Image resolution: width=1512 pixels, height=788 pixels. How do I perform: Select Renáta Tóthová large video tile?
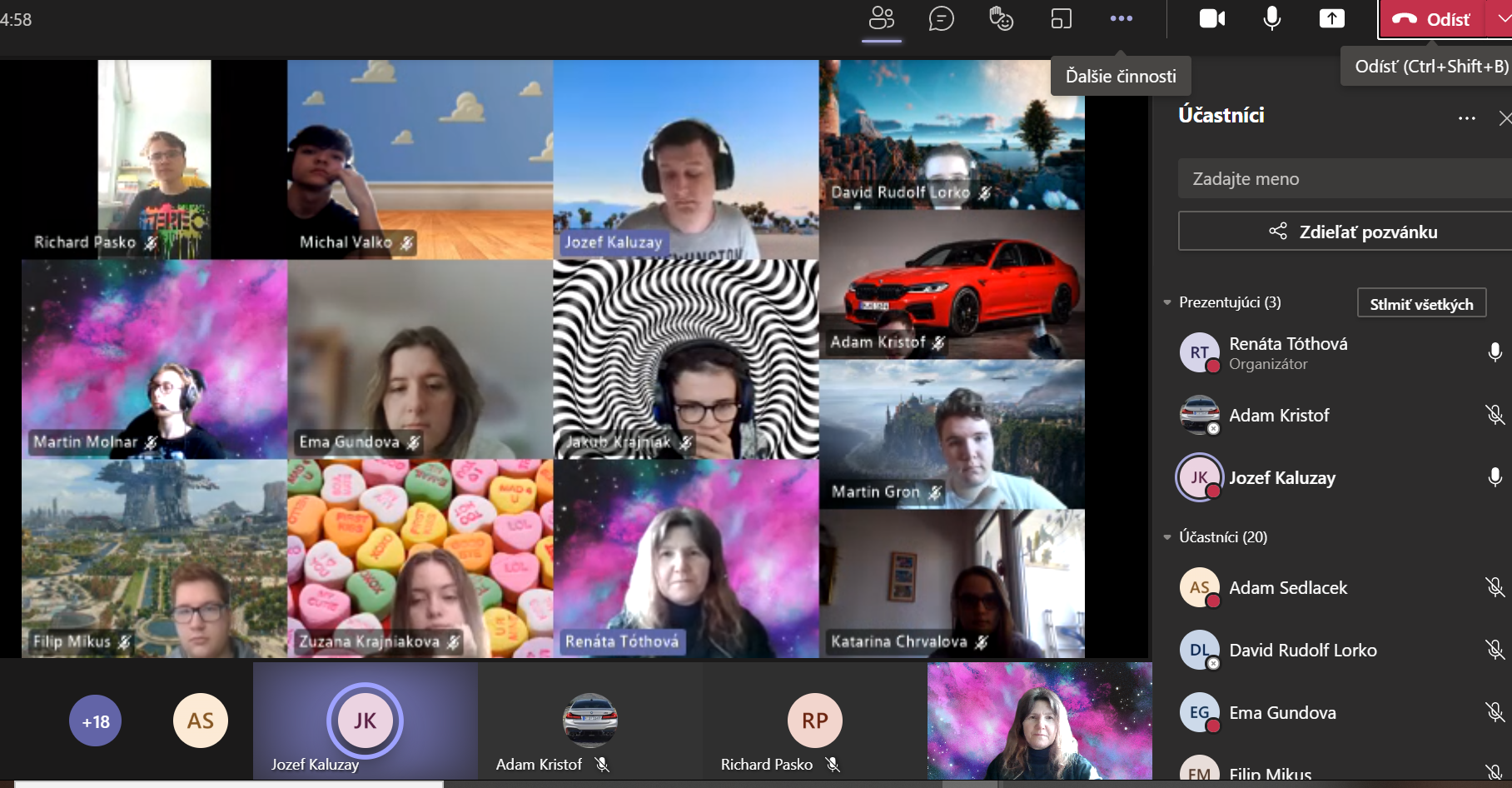click(x=686, y=558)
